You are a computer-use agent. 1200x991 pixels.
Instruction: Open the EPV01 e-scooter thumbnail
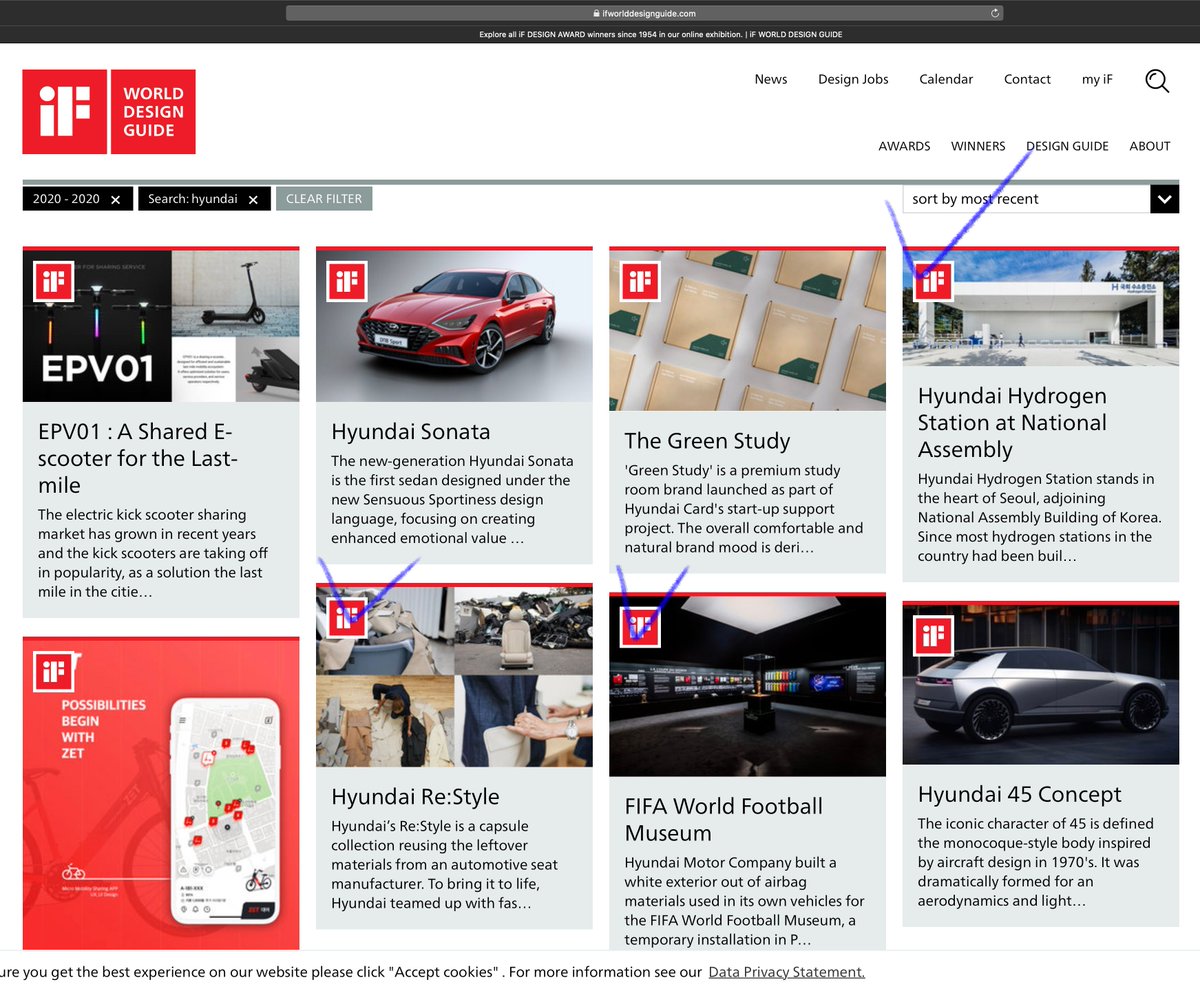[x=161, y=326]
